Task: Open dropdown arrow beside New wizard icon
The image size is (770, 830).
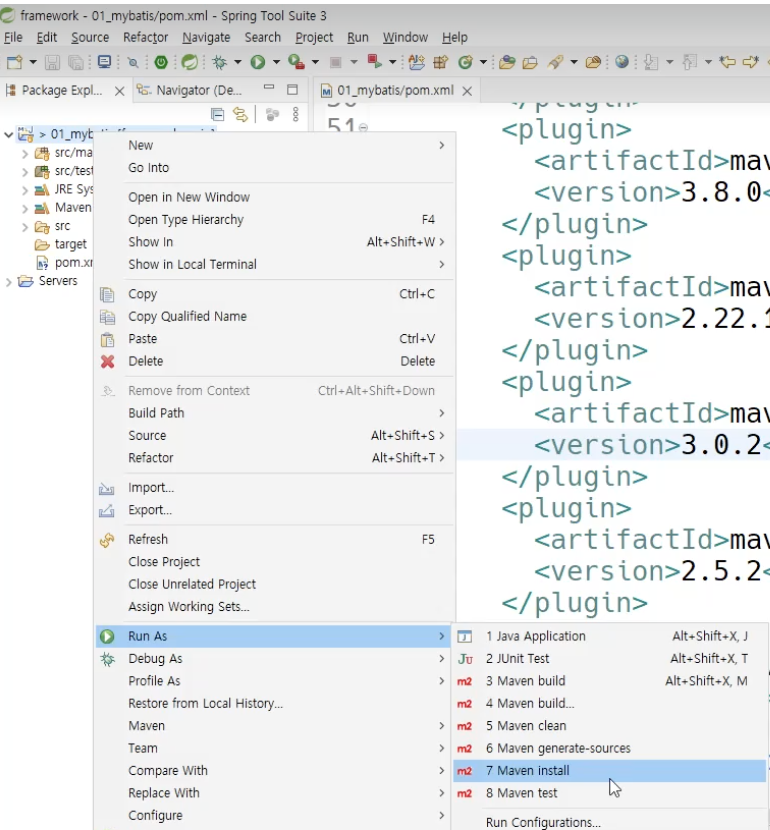Action: [33, 62]
